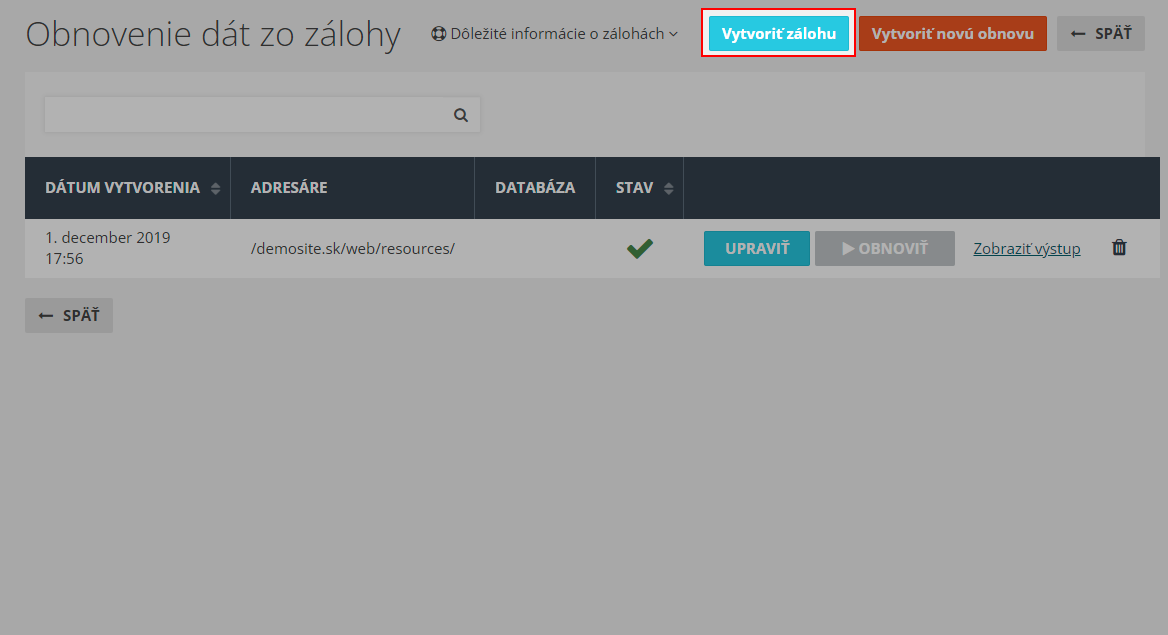Select the date 1. december 2019 17:56
Viewport: 1168px width, 635px height.
pyautogui.click(x=108, y=248)
